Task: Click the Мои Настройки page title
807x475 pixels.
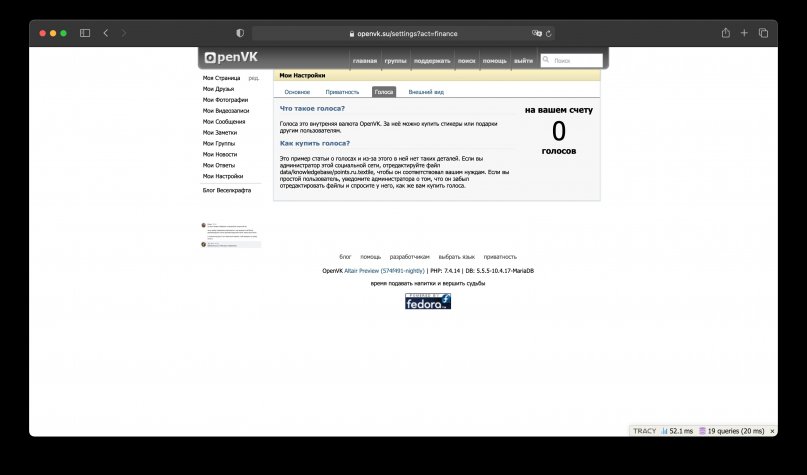Action: coord(302,76)
